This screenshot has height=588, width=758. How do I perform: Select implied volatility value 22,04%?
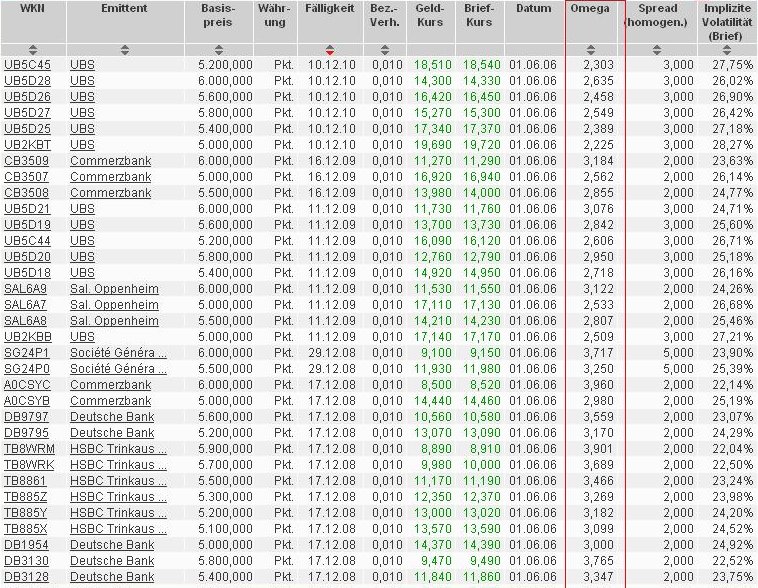(732, 448)
